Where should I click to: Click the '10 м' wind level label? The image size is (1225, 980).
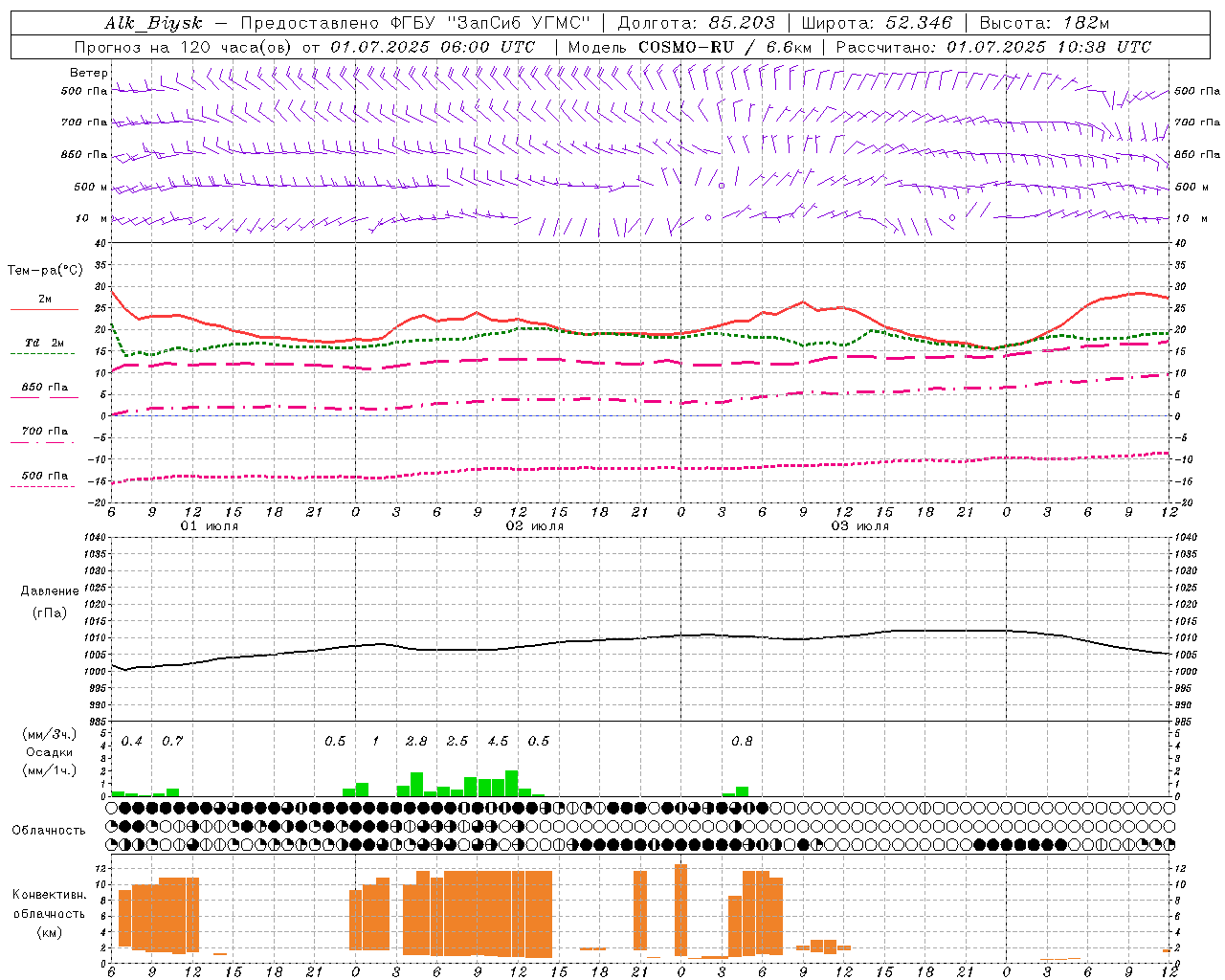point(92,218)
